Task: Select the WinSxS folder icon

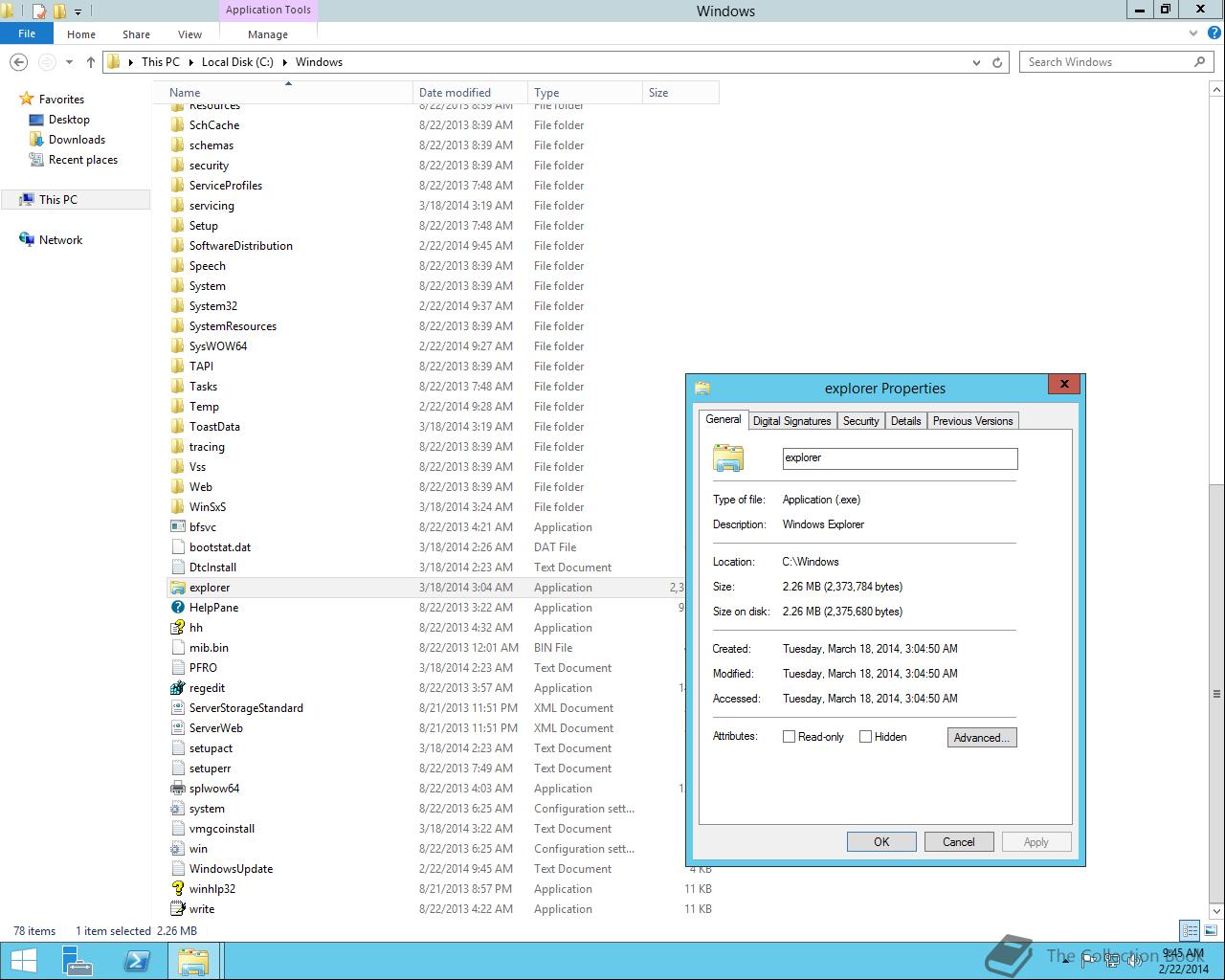Action: point(177,507)
